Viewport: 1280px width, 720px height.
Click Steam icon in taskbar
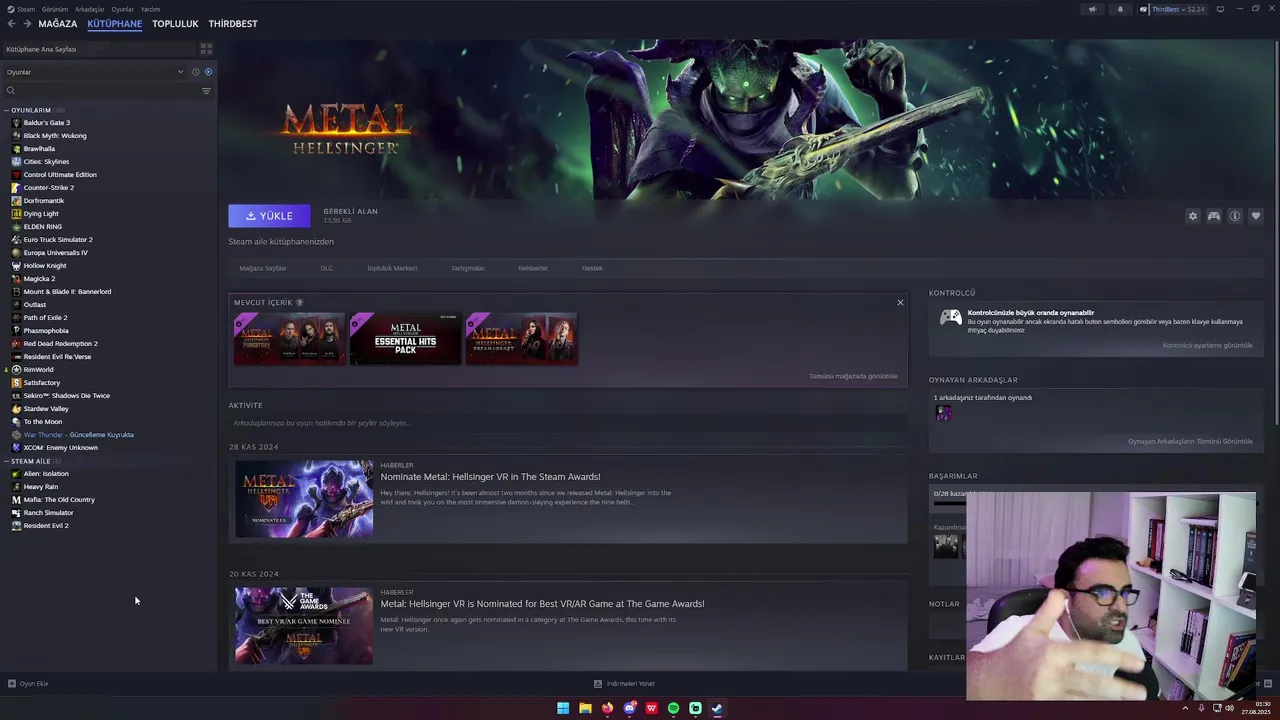(x=717, y=708)
